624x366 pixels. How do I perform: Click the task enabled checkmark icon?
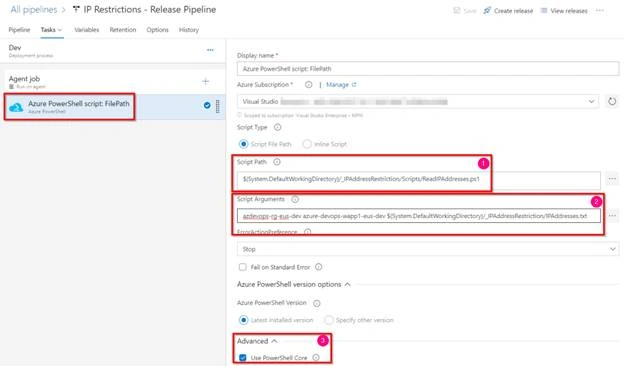[x=207, y=105]
